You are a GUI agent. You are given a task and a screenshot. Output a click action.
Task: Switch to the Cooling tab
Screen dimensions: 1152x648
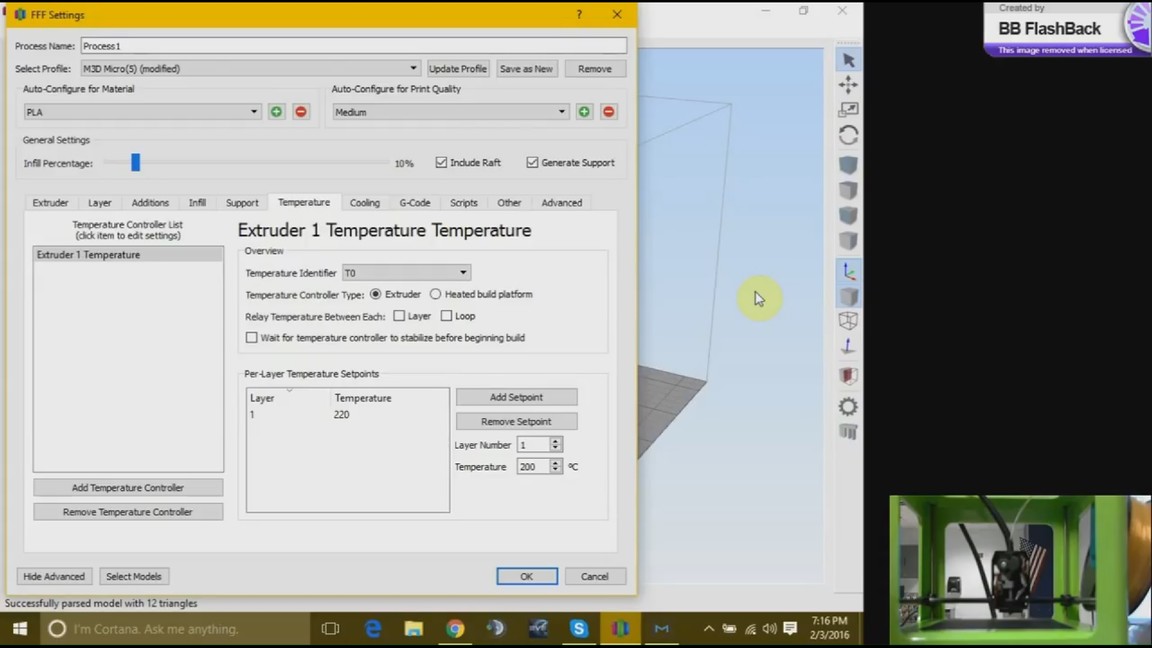click(364, 203)
